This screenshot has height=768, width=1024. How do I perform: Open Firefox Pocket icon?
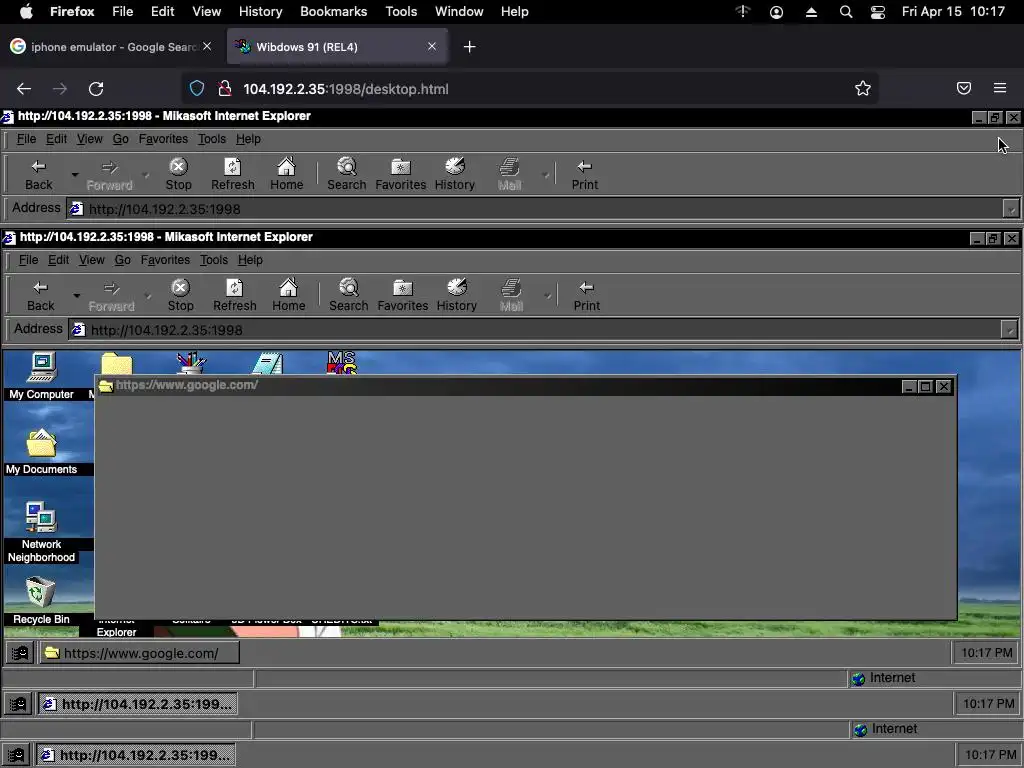tap(964, 89)
